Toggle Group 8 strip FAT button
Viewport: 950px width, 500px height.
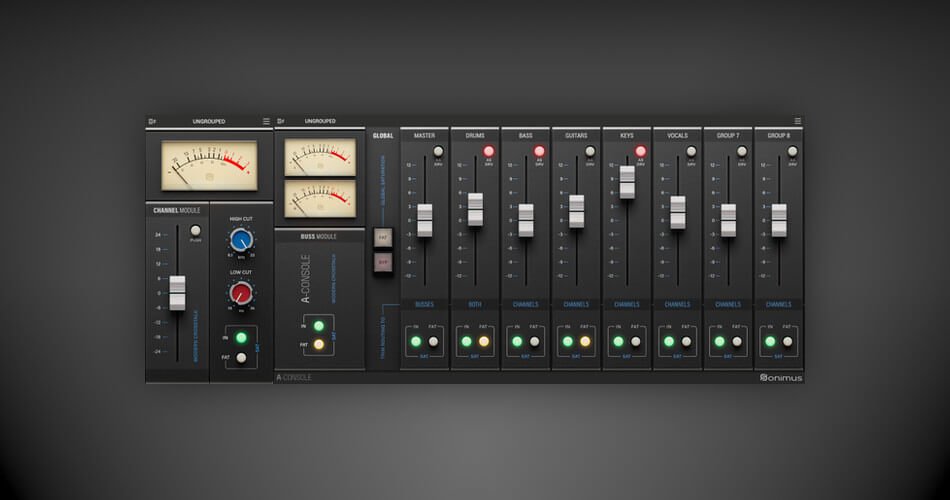[x=787, y=342]
